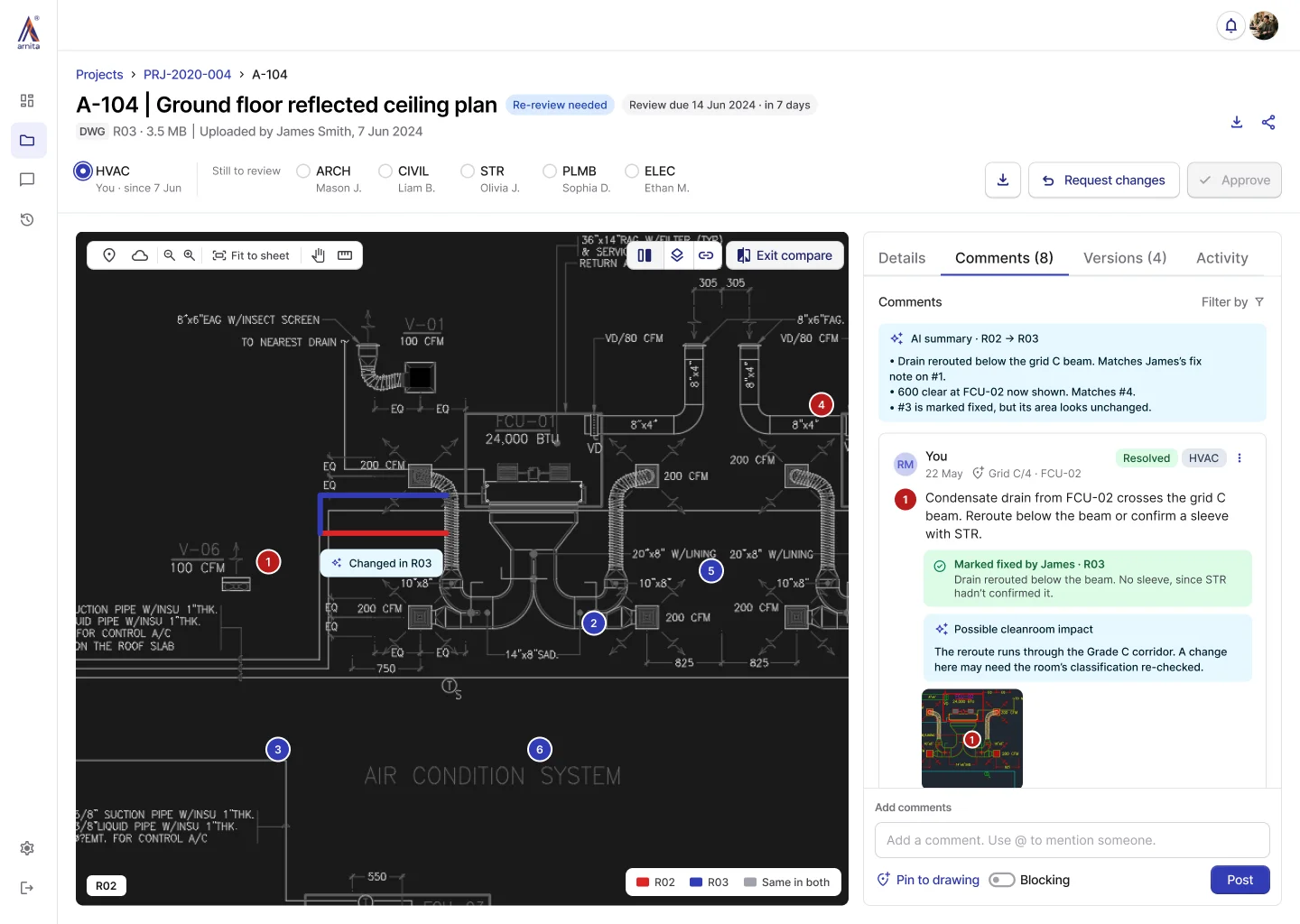Image resolution: width=1300 pixels, height=924 pixels.
Task: Open the comment's drawing thumbnail
Action: point(972,738)
